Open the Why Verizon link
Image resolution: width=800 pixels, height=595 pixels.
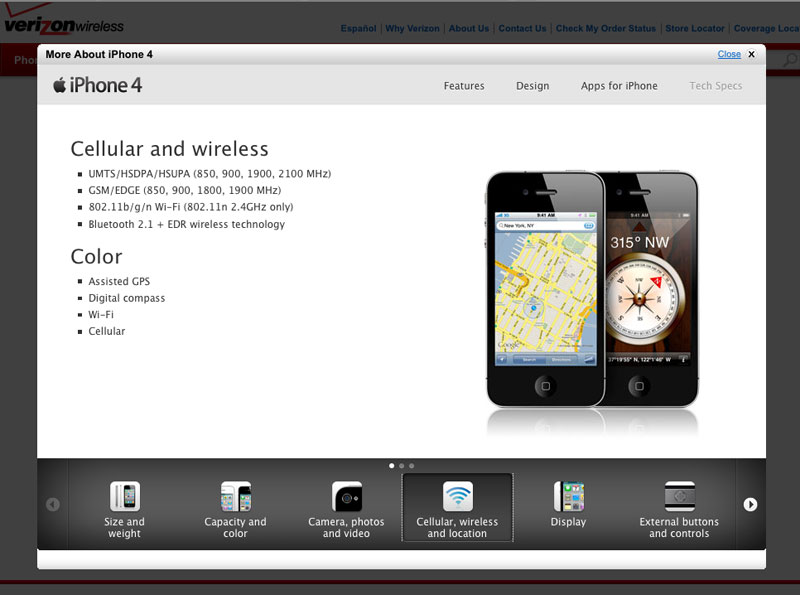tap(412, 29)
